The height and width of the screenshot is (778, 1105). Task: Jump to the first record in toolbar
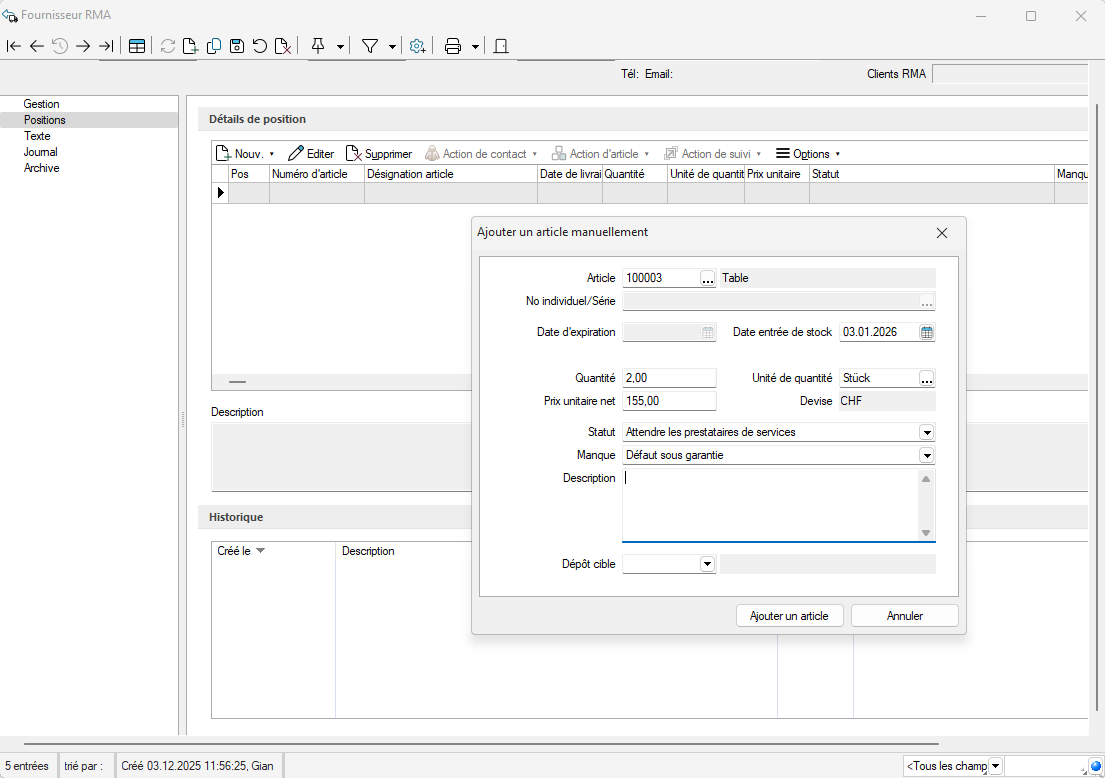click(13, 46)
